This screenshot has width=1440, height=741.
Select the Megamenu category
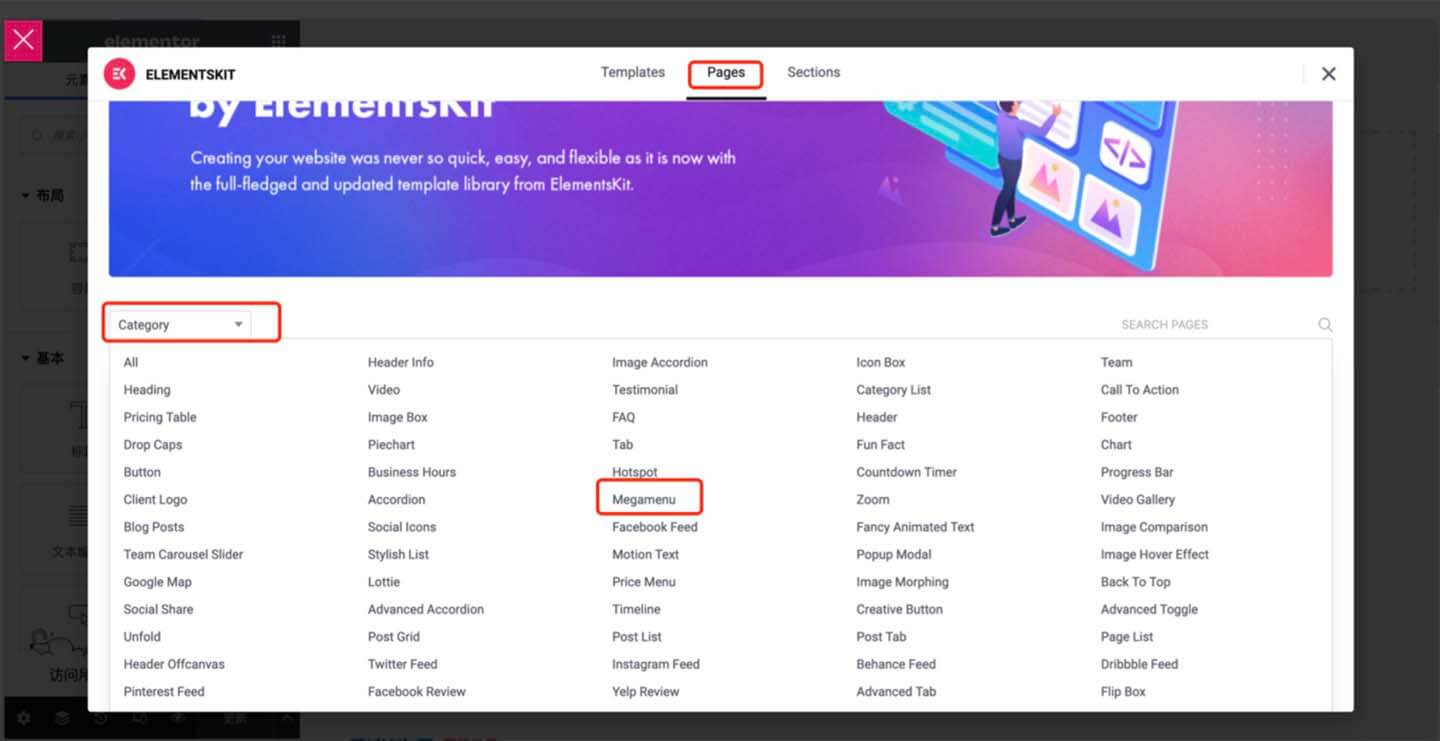(x=644, y=499)
